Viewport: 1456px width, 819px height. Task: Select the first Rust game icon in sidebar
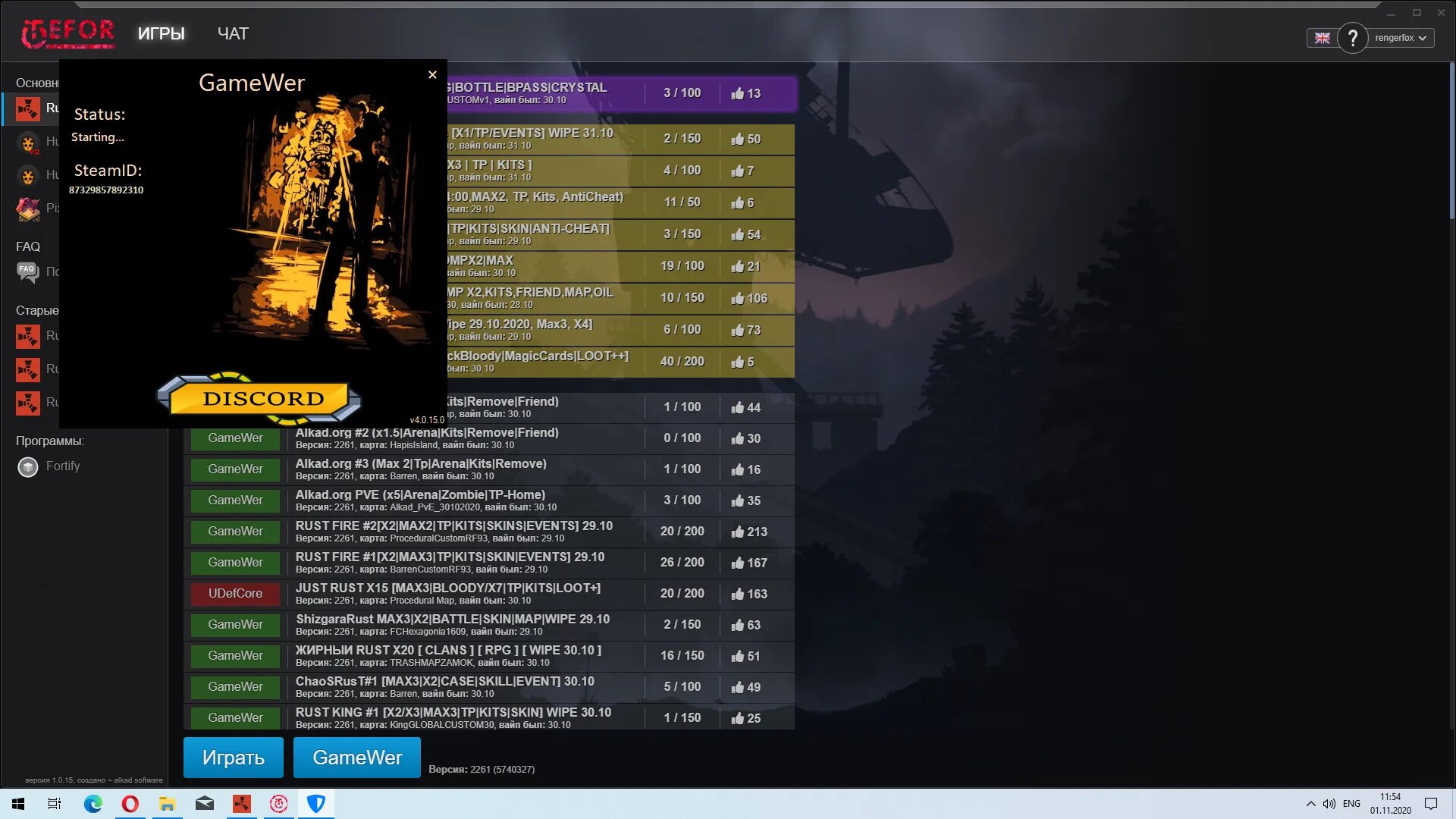pos(28,108)
